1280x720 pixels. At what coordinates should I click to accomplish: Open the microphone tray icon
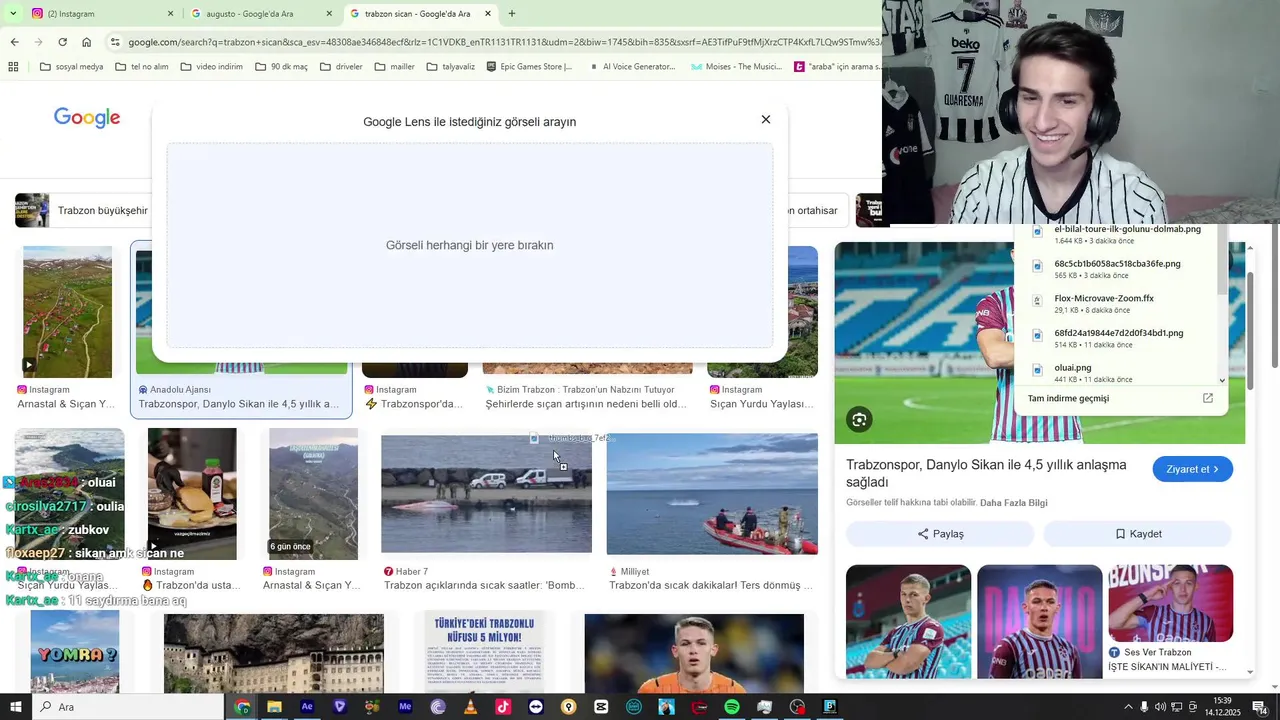click(1144, 707)
